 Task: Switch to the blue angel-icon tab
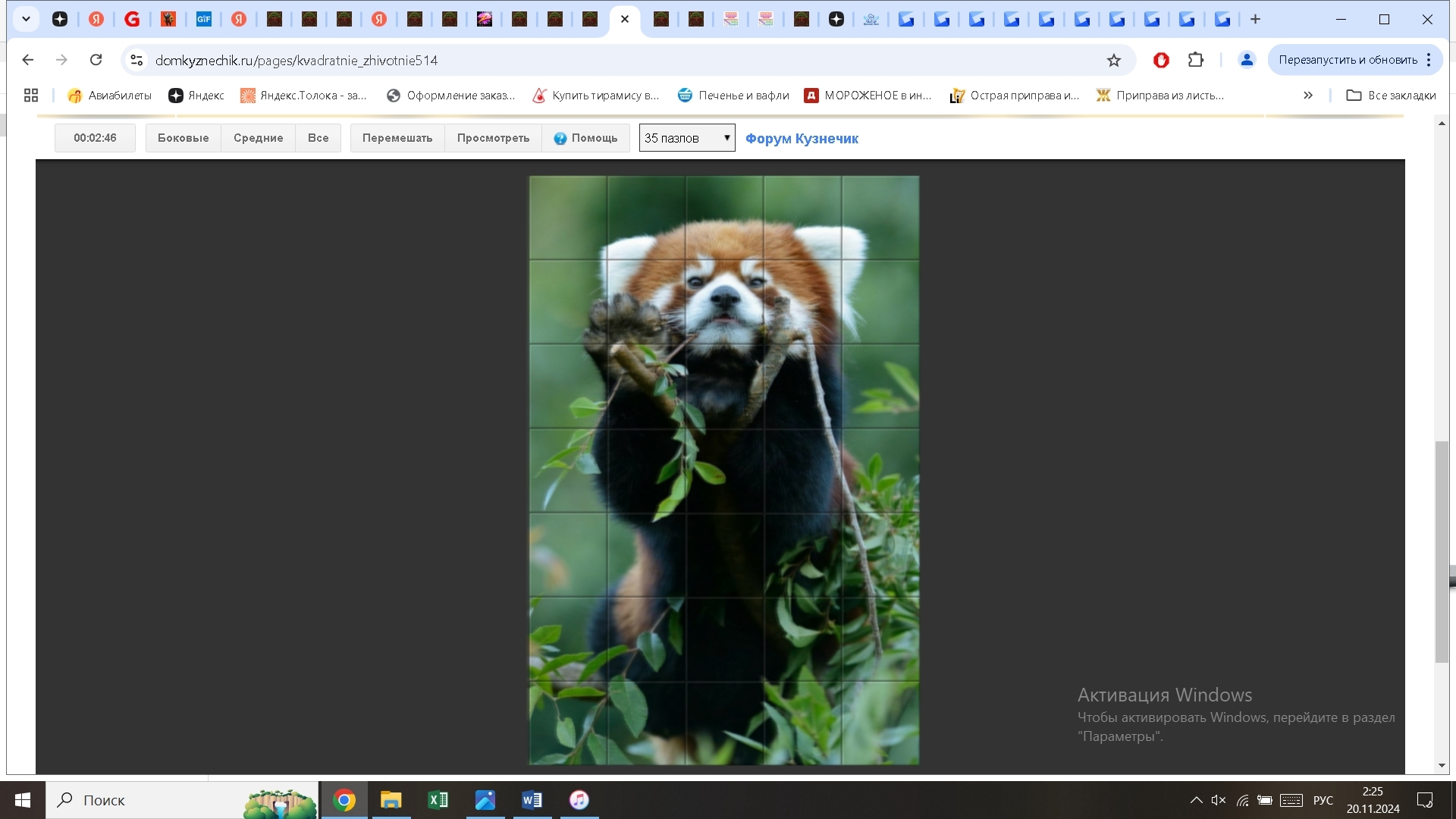tap(871, 19)
